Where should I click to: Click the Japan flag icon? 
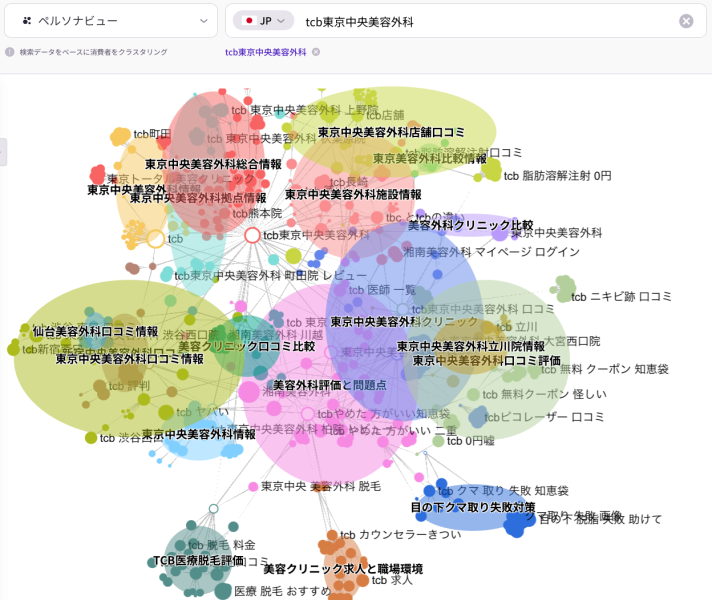[249, 21]
